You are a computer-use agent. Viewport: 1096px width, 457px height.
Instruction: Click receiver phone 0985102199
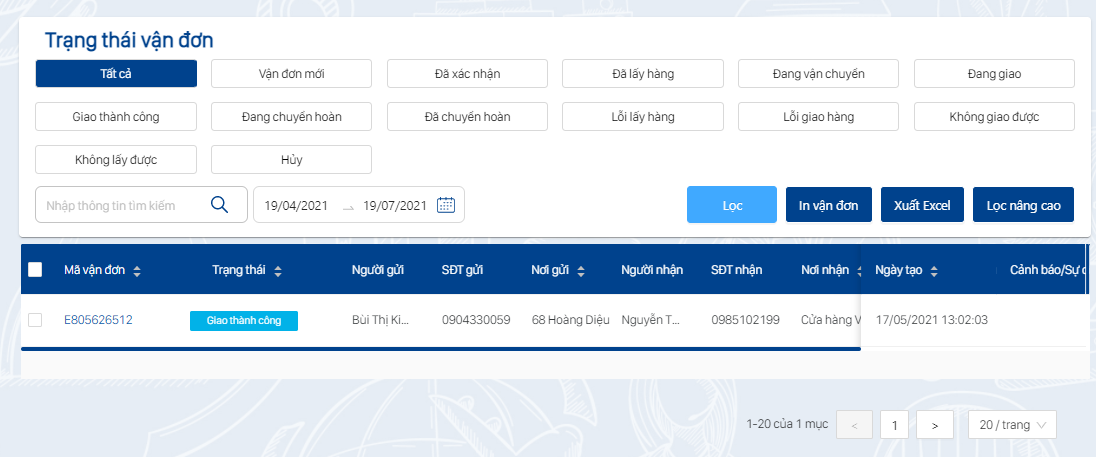click(x=745, y=320)
